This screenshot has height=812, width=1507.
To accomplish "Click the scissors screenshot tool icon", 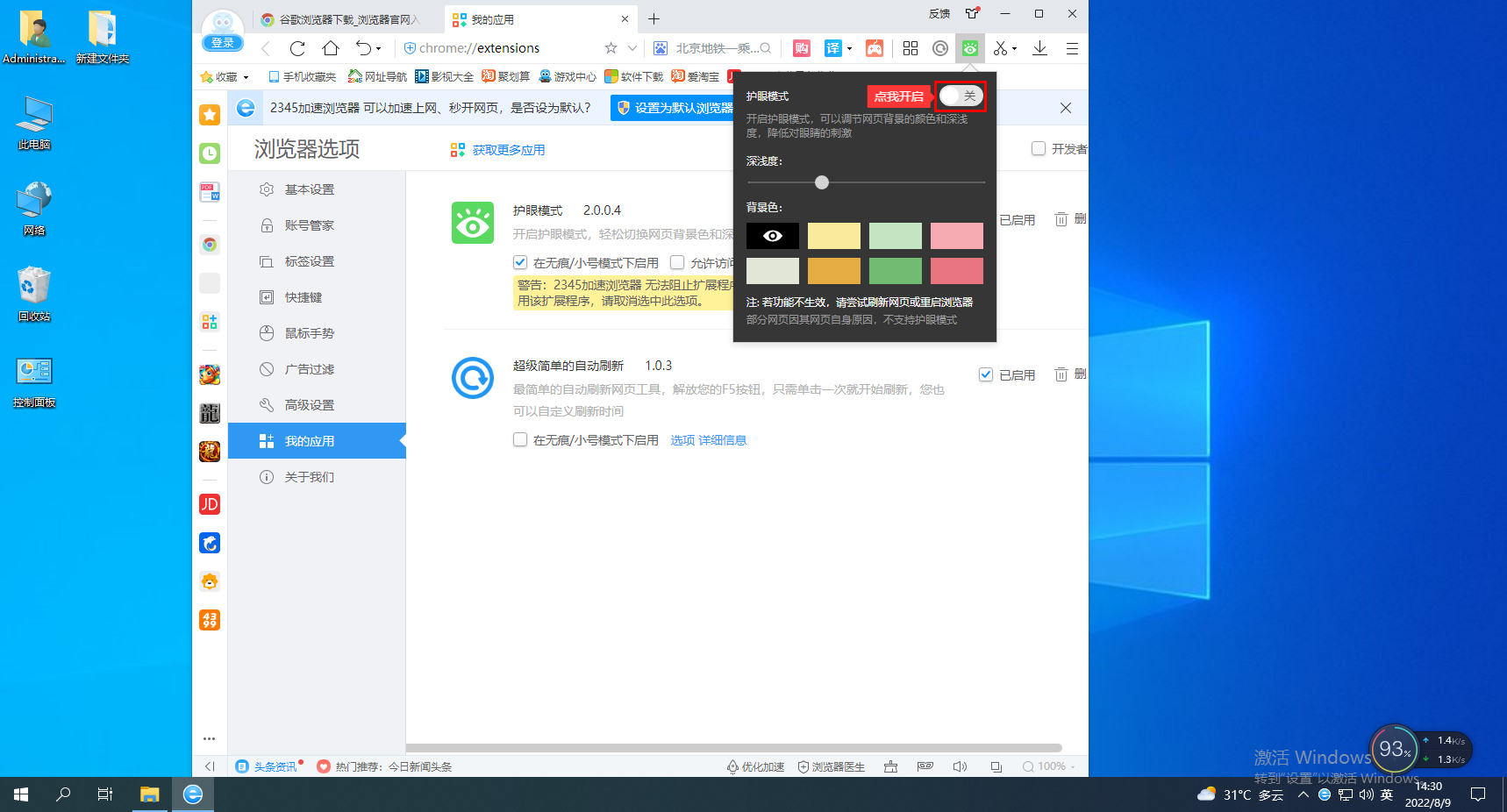I will tap(1000, 48).
